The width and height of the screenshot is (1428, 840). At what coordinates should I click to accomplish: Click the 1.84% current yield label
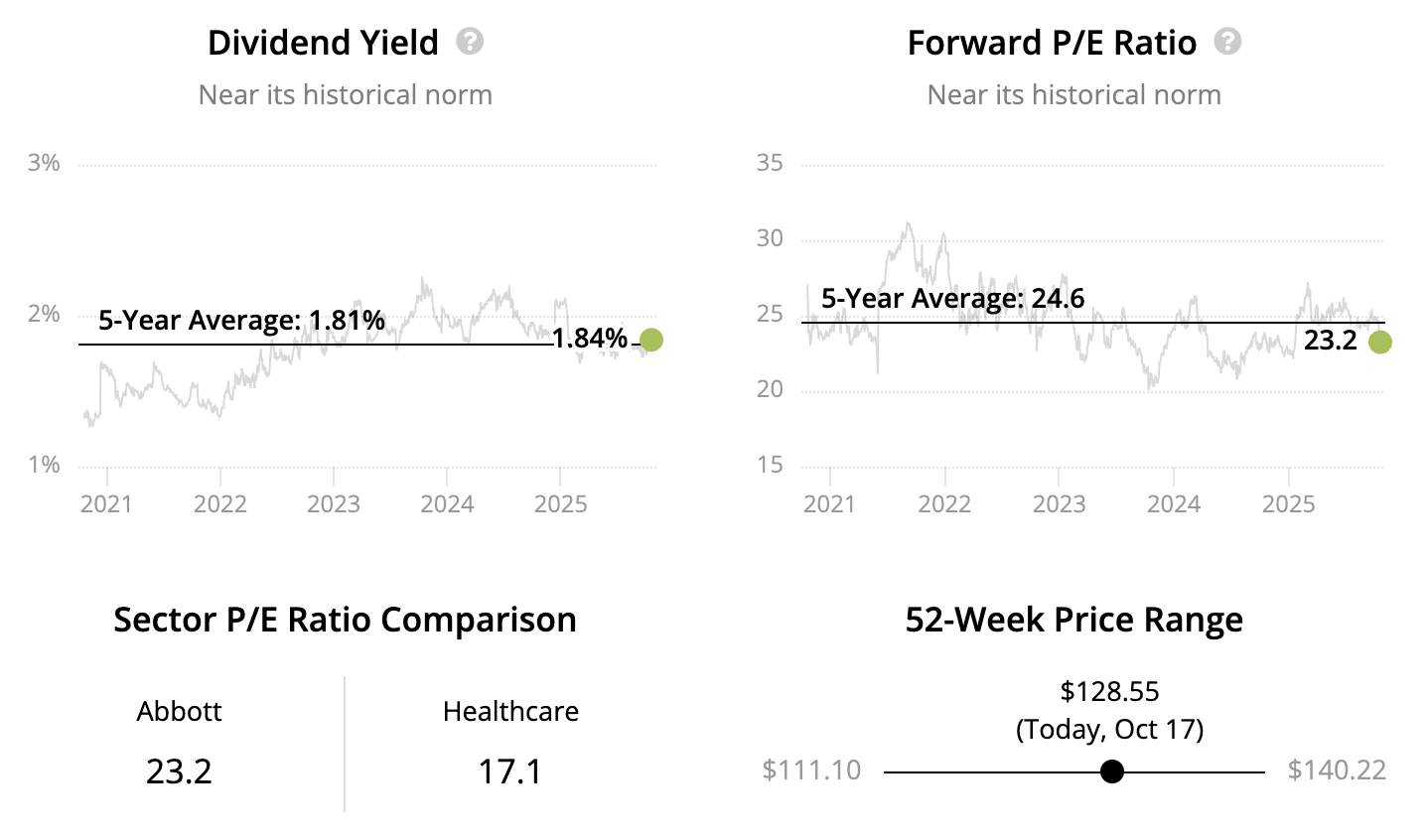590,339
